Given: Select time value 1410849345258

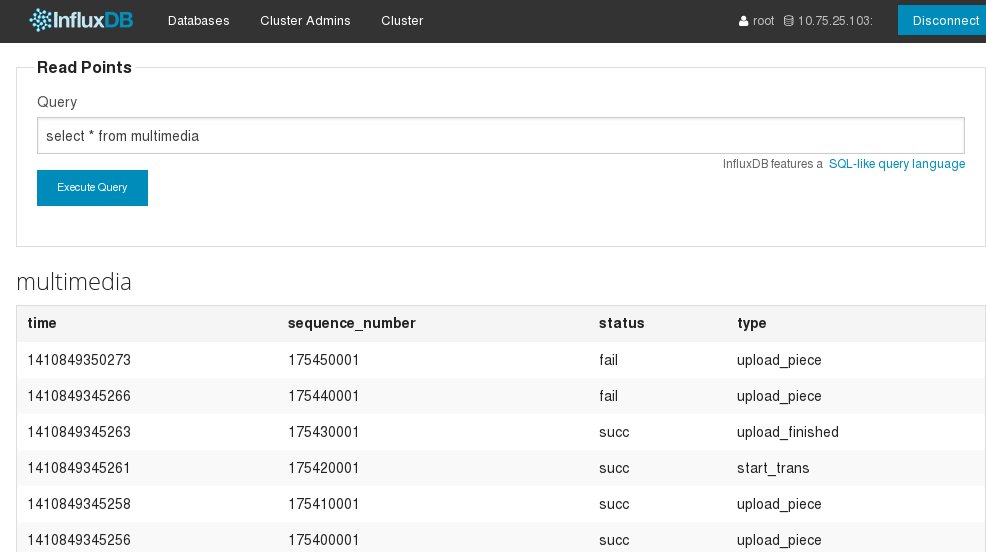Looking at the screenshot, I should point(79,504).
